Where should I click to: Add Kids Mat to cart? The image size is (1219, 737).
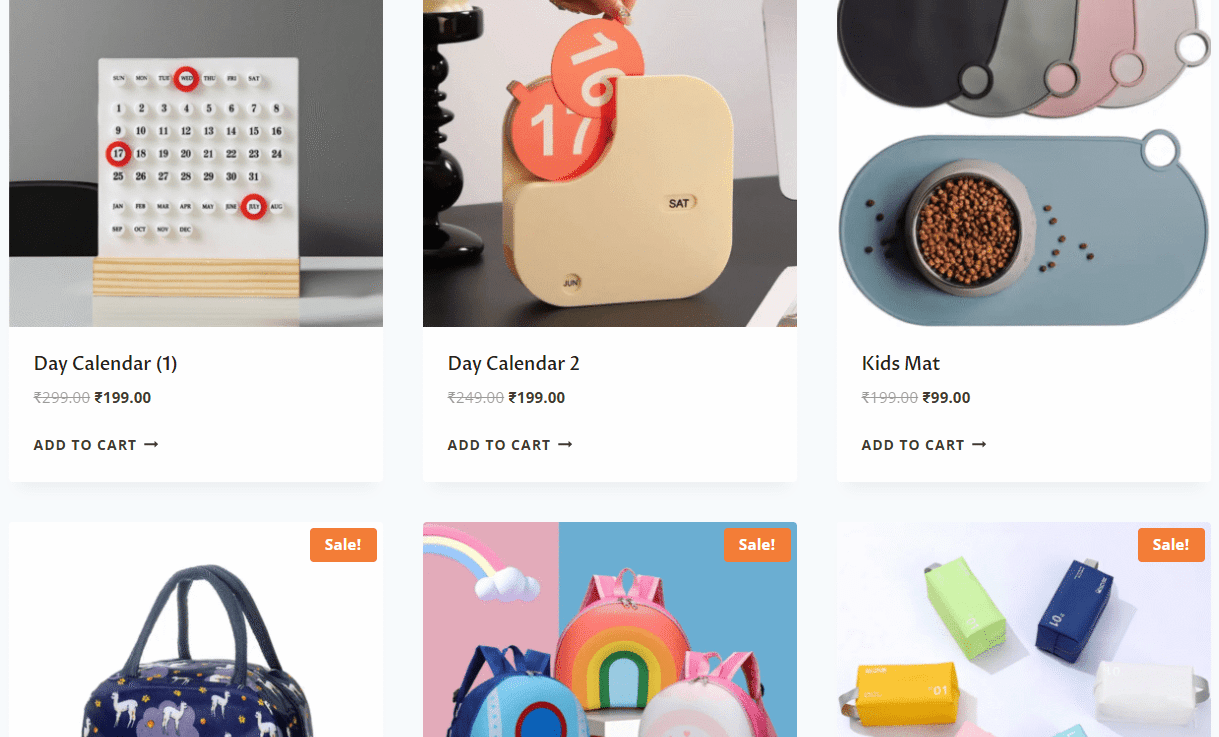924,445
